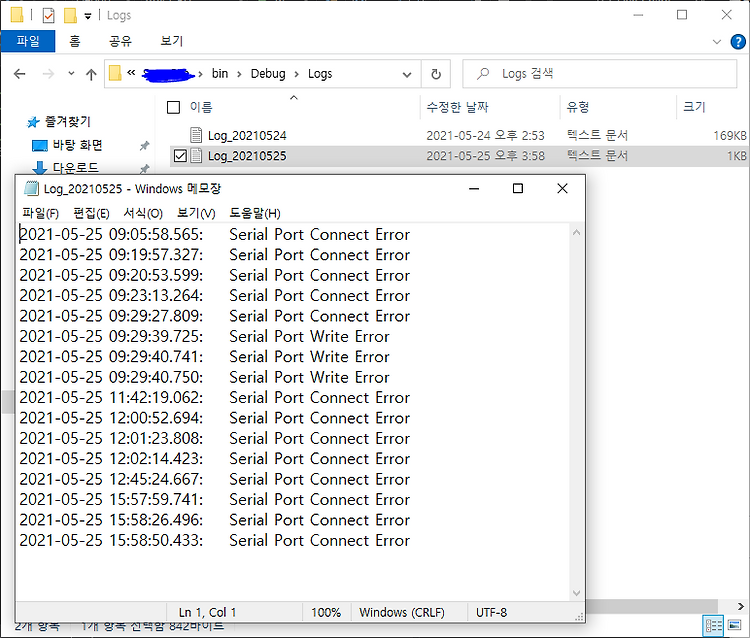This screenshot has height=638, width=750.
Task: Click Notepad scrollbar down arrow
Action: pyautogui.click(x=576, y=593)
